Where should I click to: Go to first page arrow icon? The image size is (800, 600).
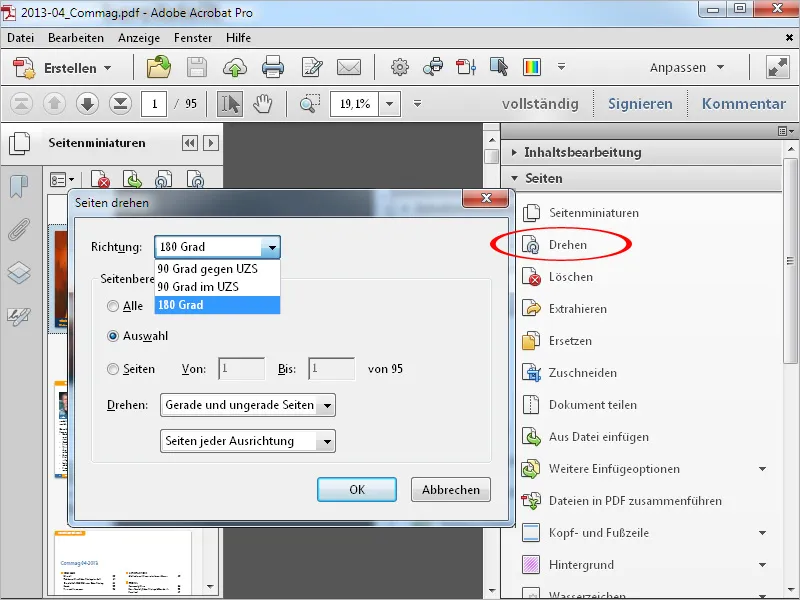pos(21,104)
